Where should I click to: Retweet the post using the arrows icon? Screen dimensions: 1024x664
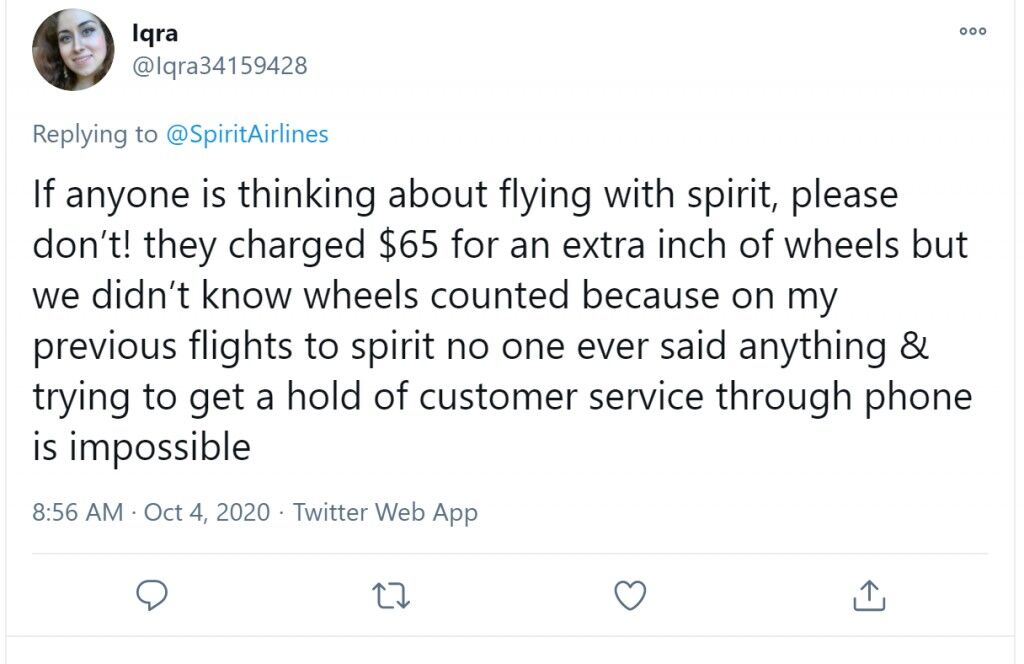[x=391, y=595]
